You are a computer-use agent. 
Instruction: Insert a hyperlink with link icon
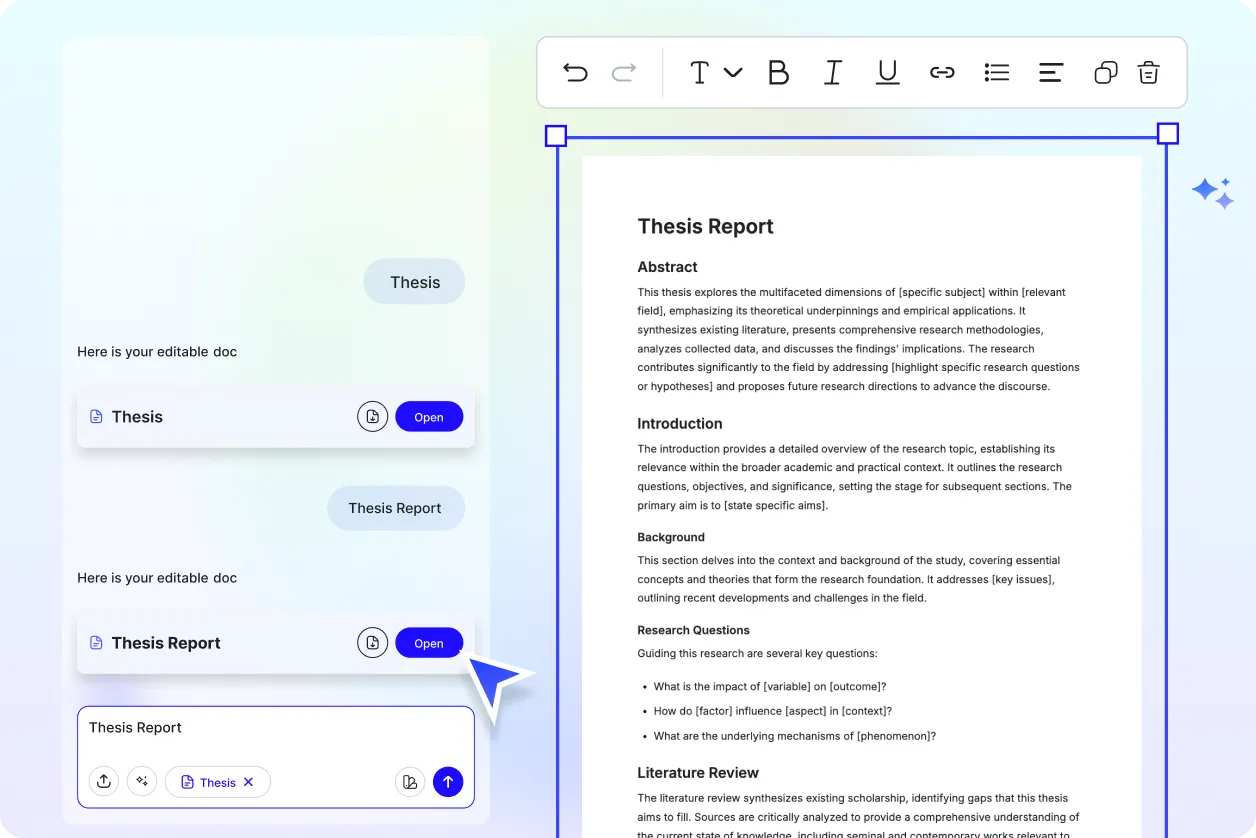[942, 72]
